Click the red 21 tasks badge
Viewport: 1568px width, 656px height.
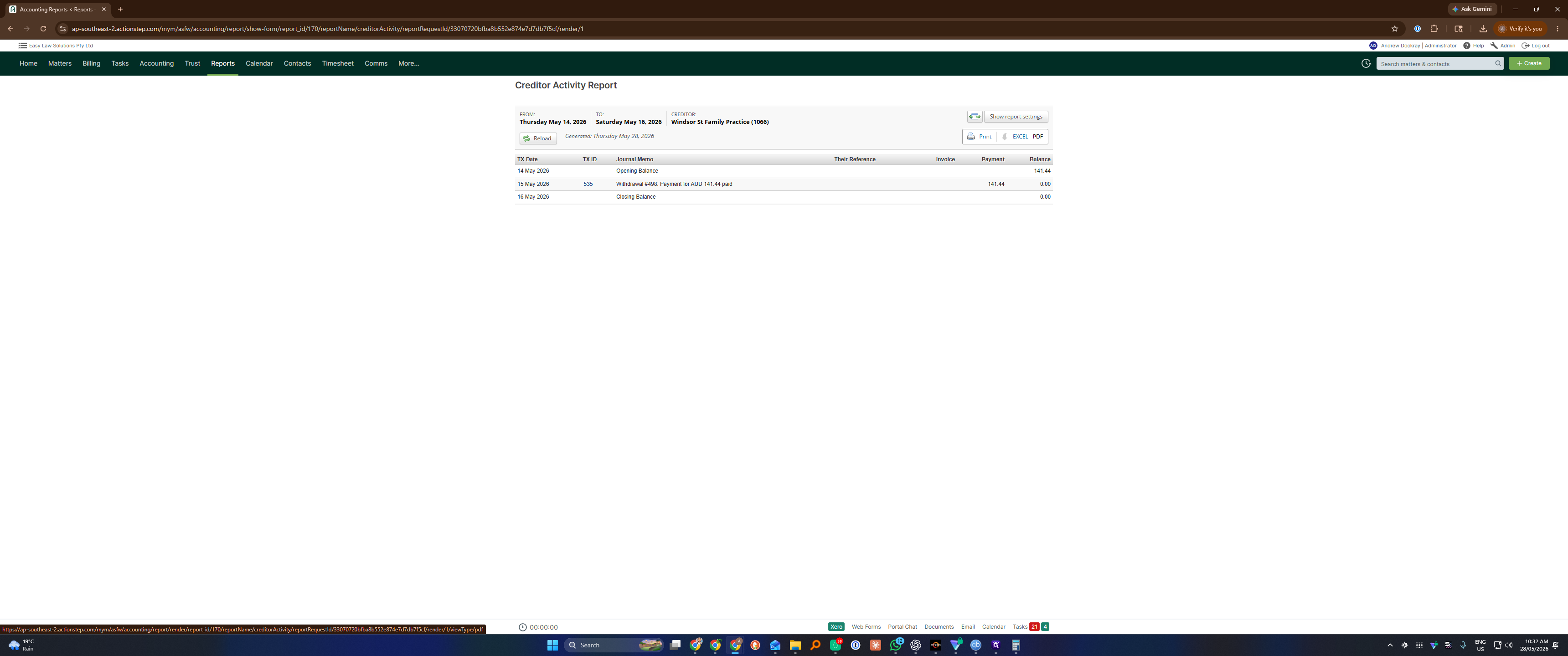tap(1034, 627)
